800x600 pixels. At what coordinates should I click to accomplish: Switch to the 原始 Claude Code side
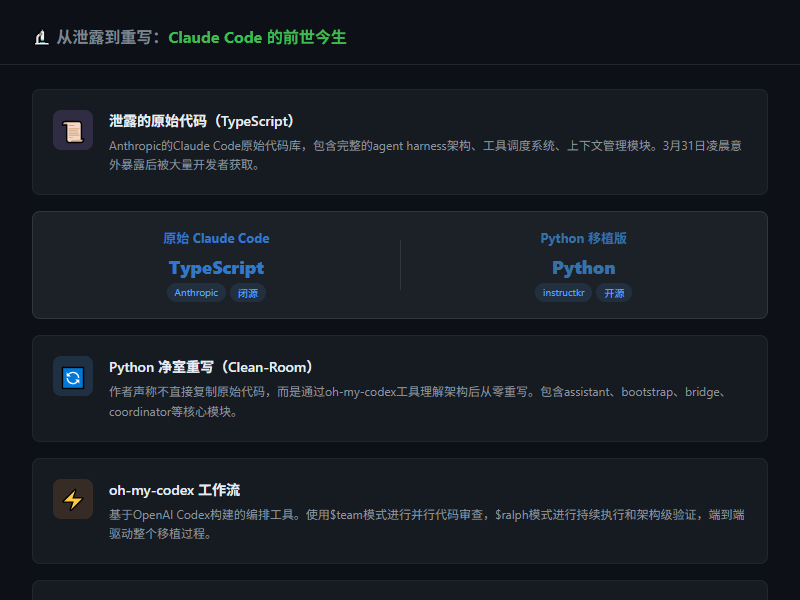[216, 238]
